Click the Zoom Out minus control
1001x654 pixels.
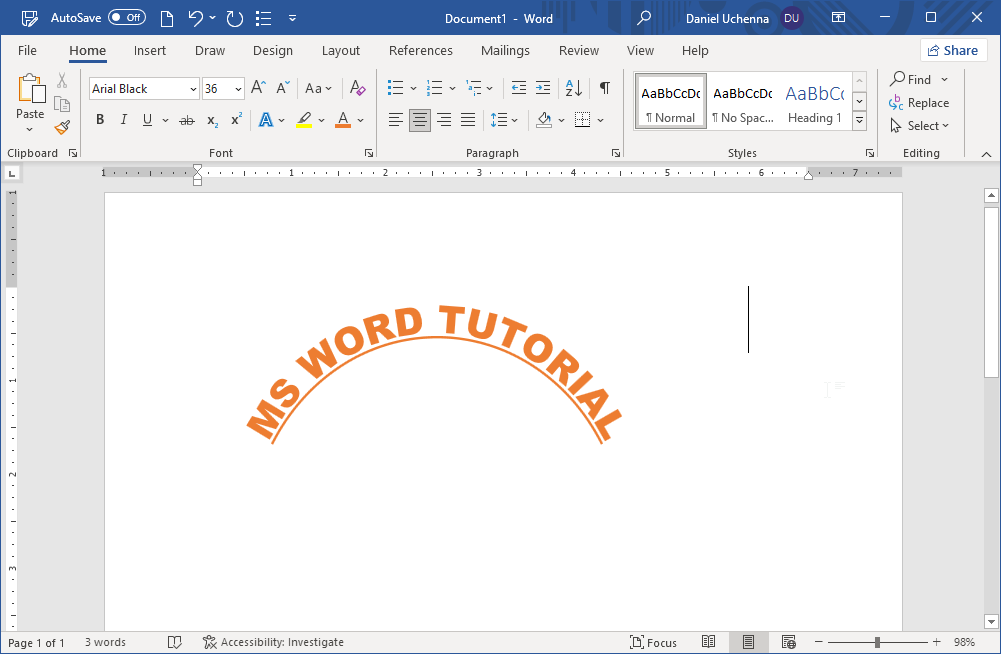(819, 642)
